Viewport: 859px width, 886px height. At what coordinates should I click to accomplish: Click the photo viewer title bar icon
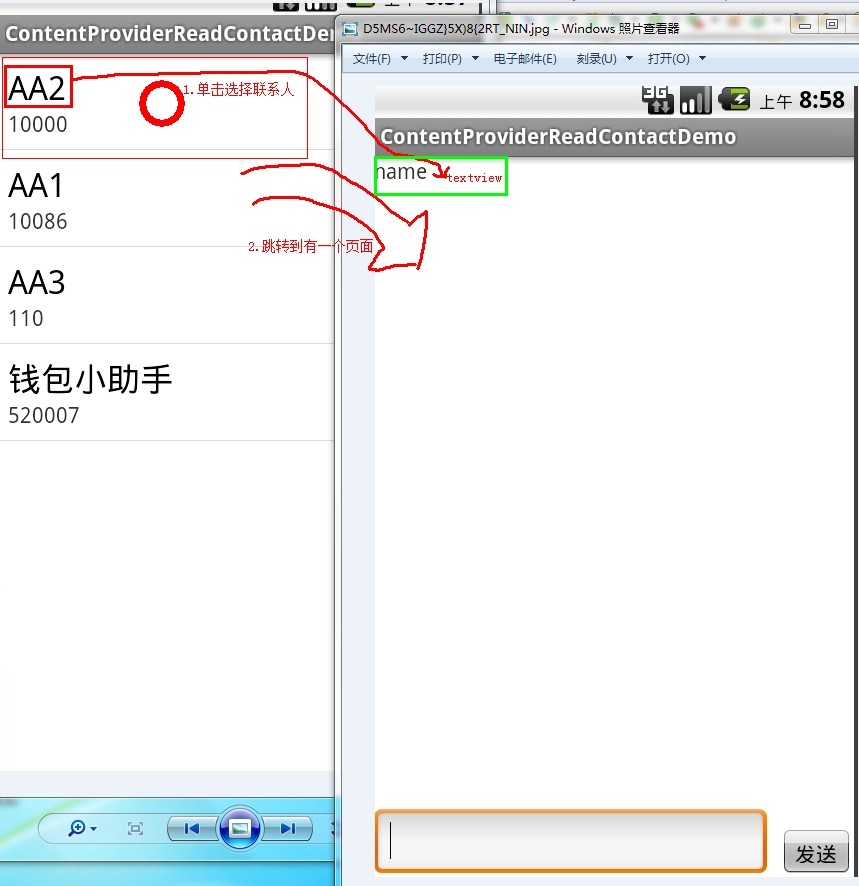(350, 28)
